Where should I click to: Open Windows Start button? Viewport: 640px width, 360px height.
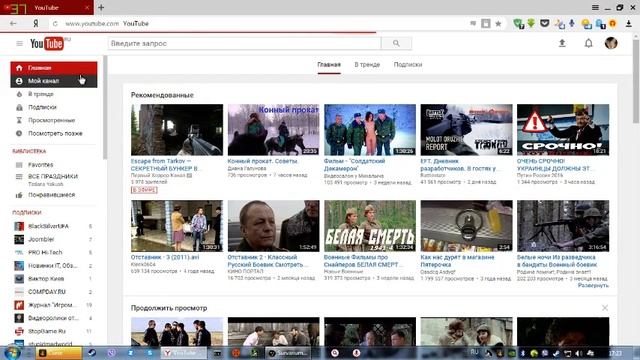coord(12,353)
